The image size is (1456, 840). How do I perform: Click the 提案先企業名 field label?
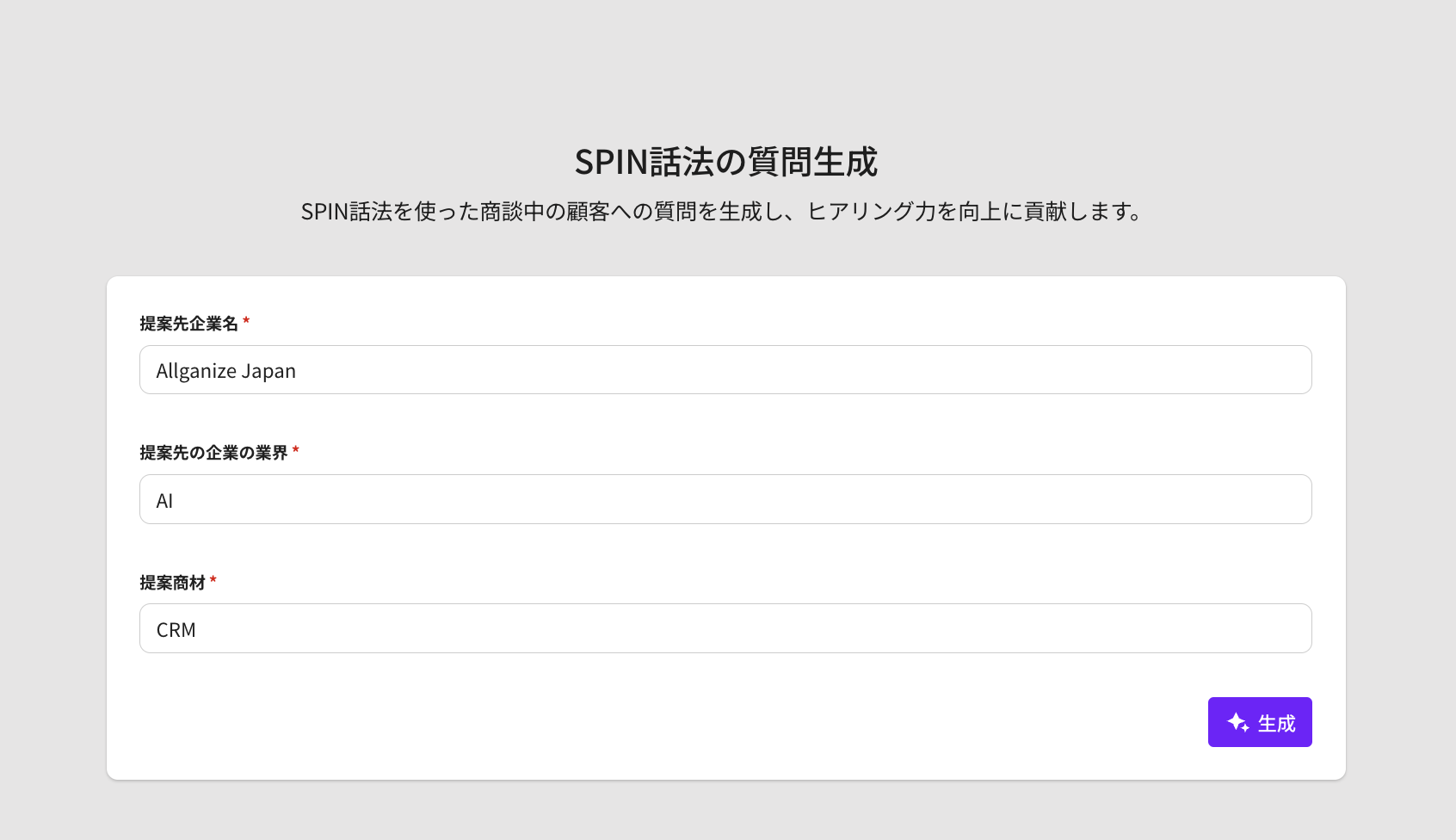(x=188, y=324)
